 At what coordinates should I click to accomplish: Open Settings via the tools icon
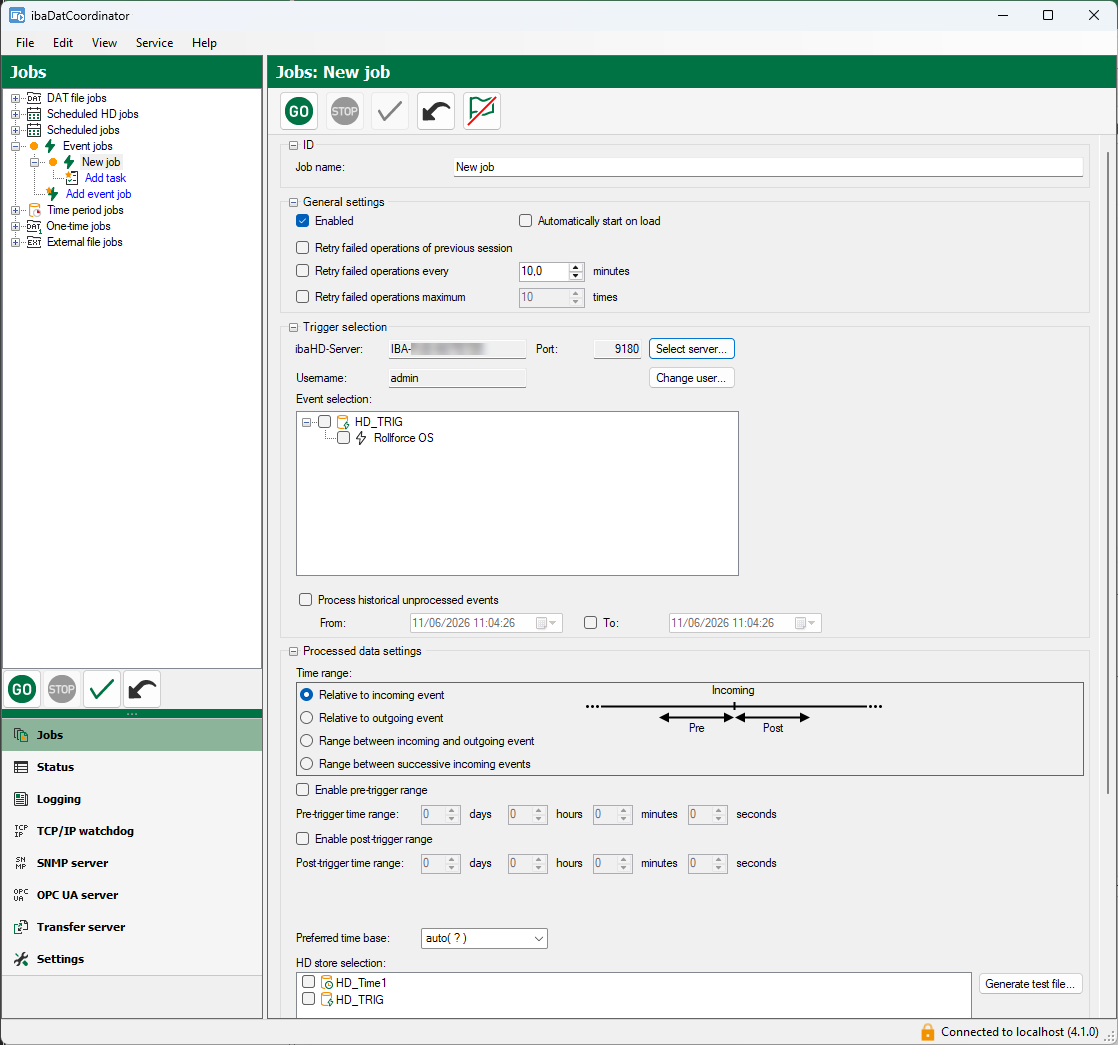tap(21, 959)
